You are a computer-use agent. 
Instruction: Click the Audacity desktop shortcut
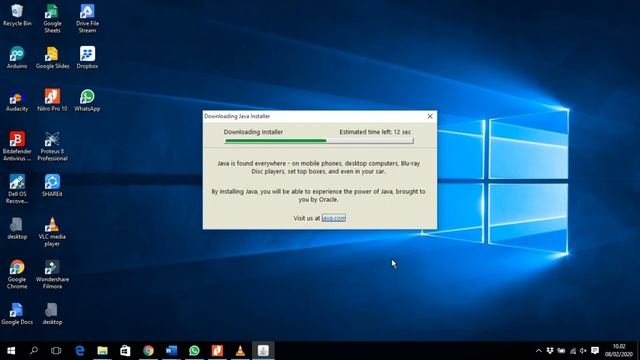pos(17,100)
